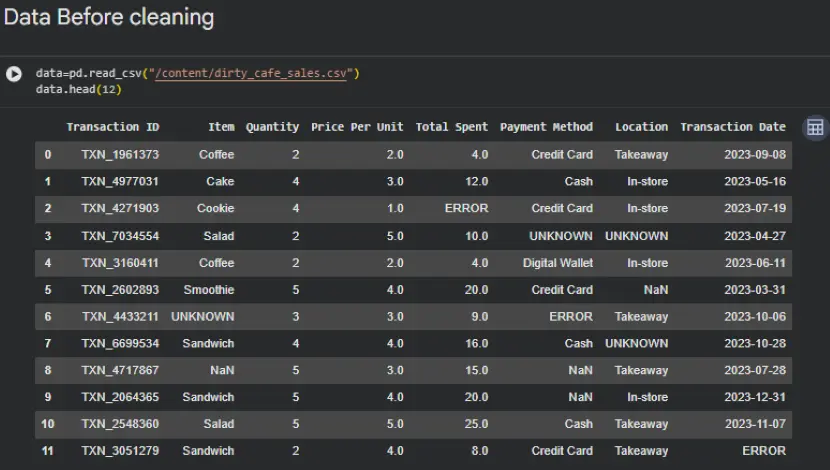Select cell TXN_1961373 in first row
This screenshot has width=830, height=470.
click(120, 155)
